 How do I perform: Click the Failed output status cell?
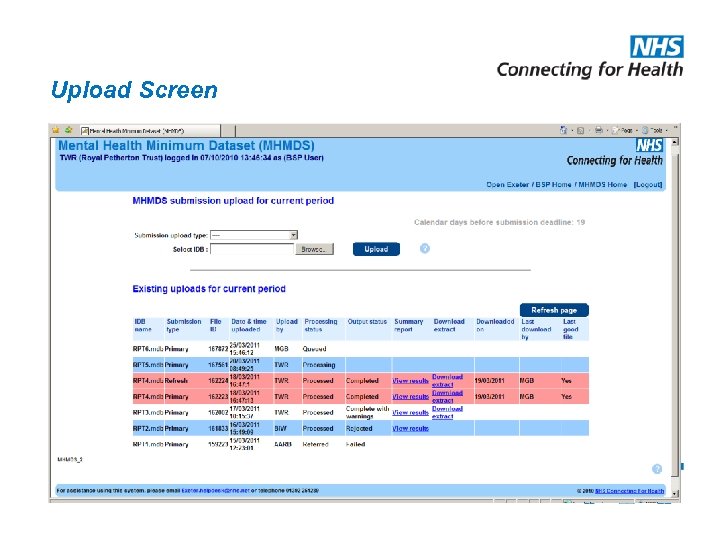click(355, 444)
